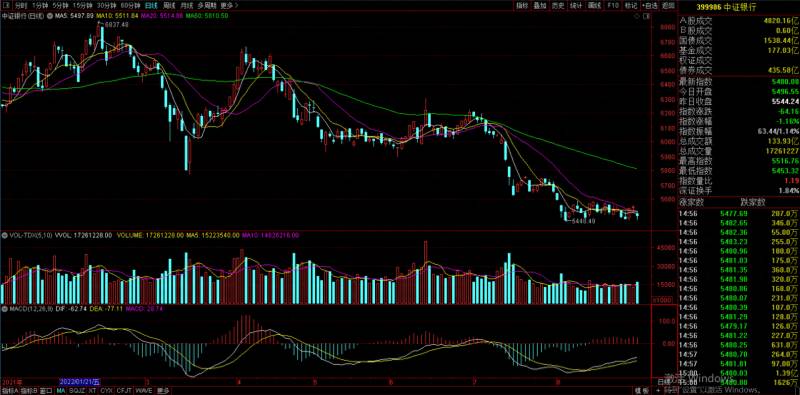Click the diamond icon at chart top-right
The height and width of the screenshot is (395, 800).
(x=637, y=16)
